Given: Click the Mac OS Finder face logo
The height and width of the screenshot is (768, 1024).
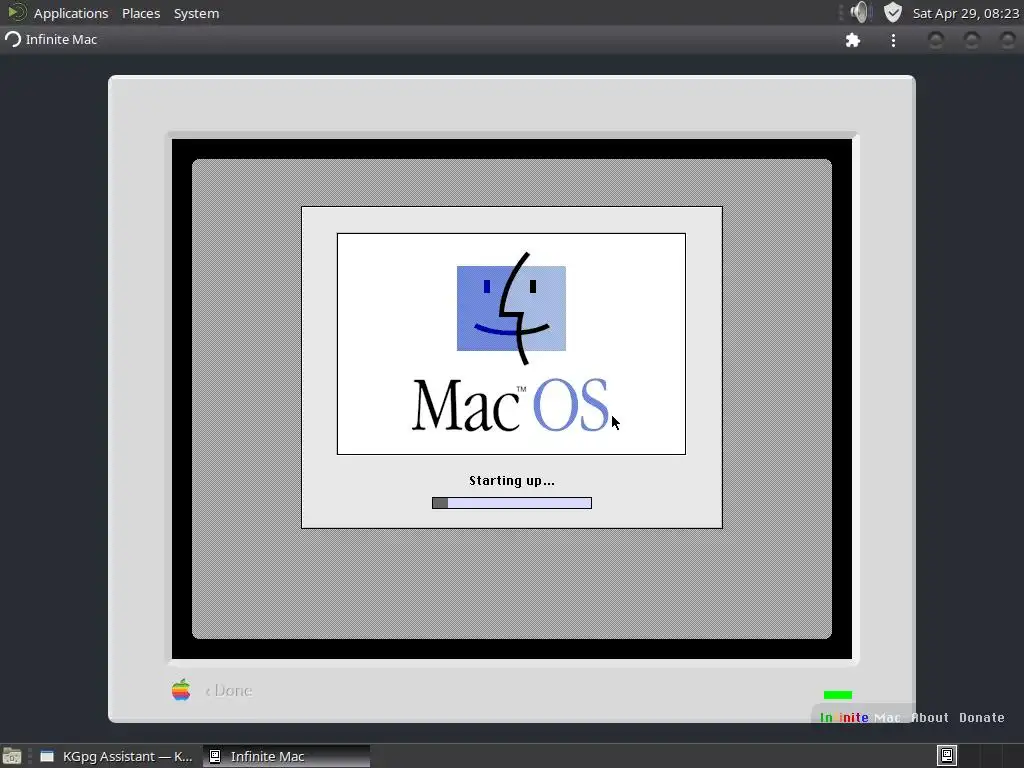Looking at the screenshot, I should (x=511, y=308).
